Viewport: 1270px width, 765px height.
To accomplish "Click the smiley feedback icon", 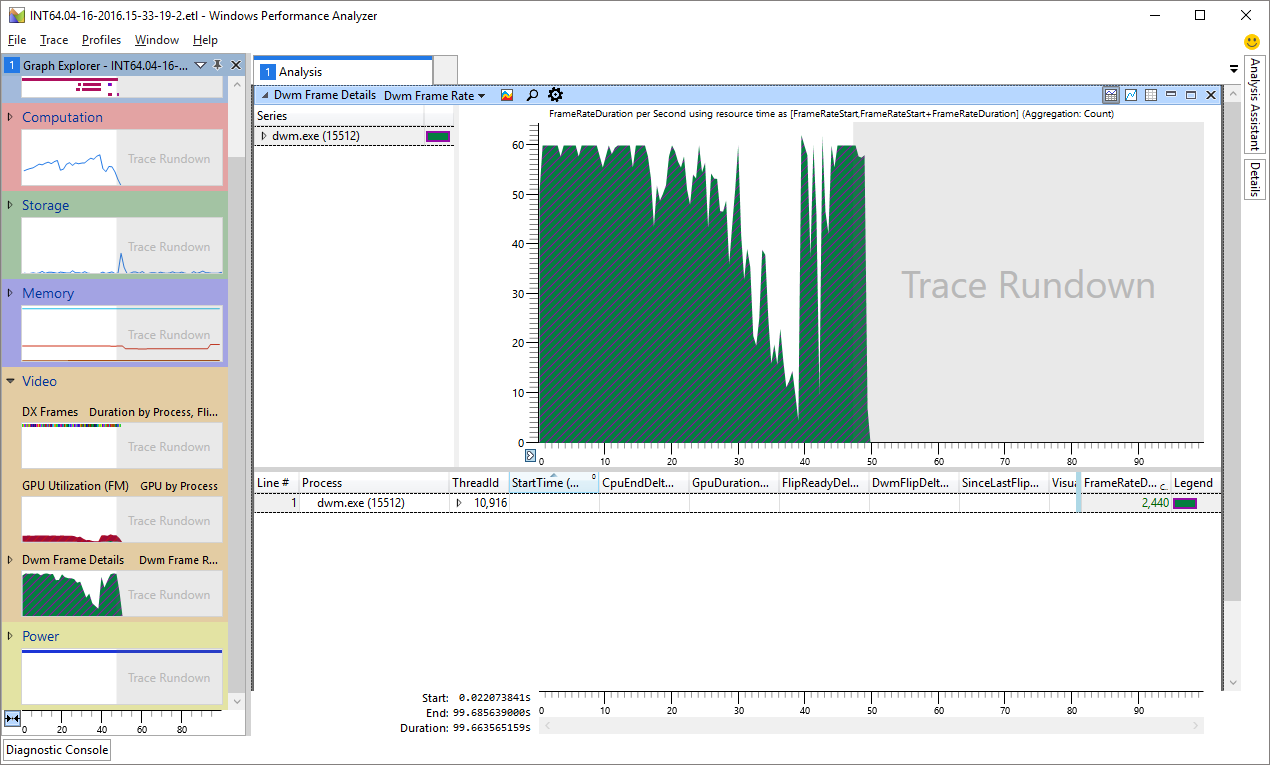I will [x=1251, y=42].
